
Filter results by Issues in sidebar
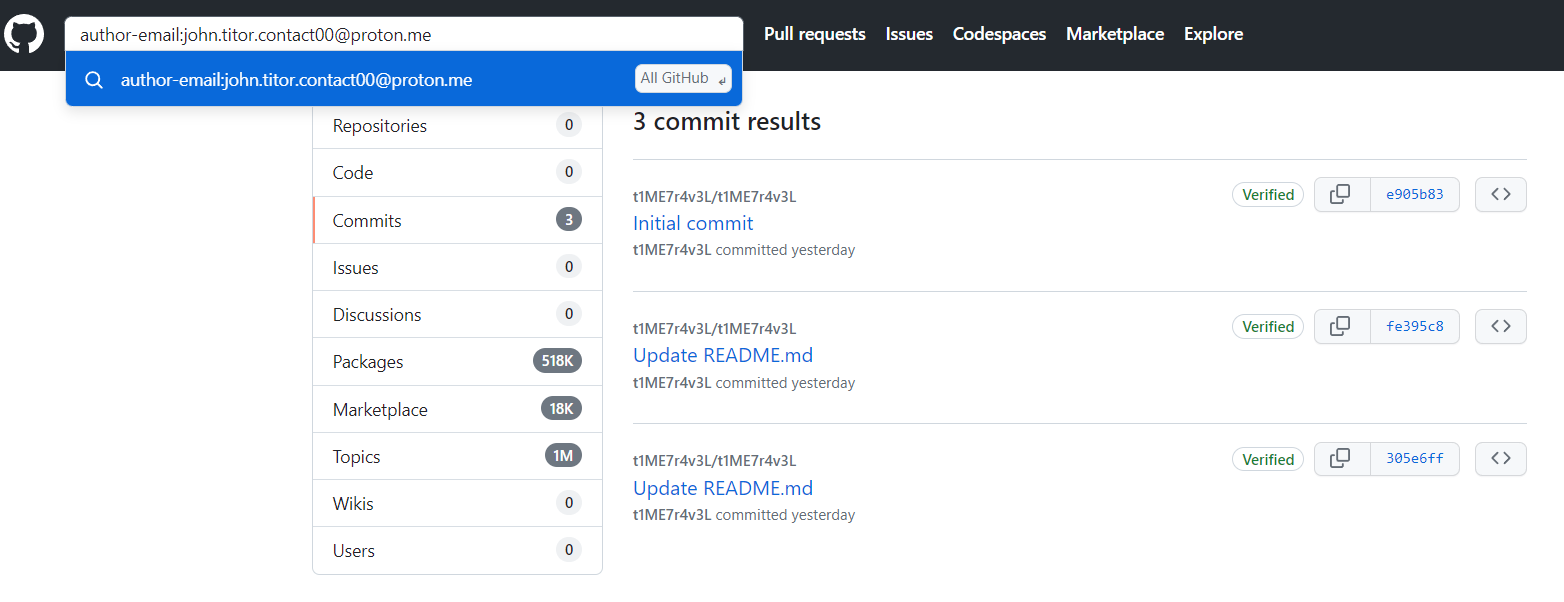458,267
